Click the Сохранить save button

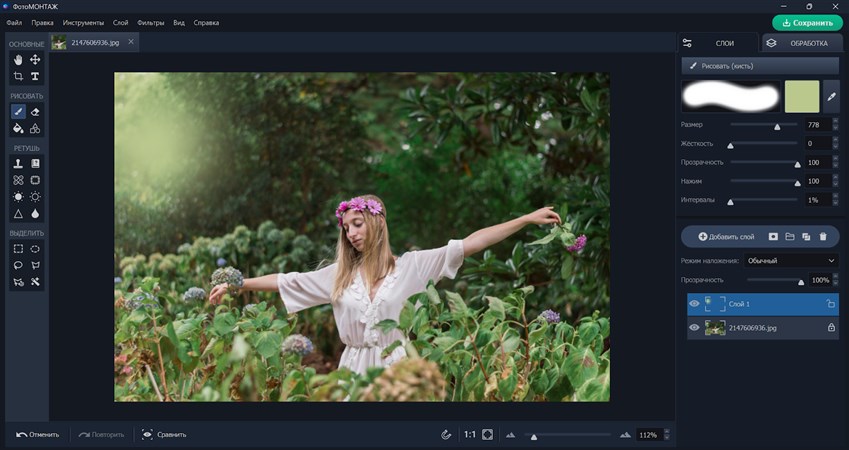(x=807, y=22)
